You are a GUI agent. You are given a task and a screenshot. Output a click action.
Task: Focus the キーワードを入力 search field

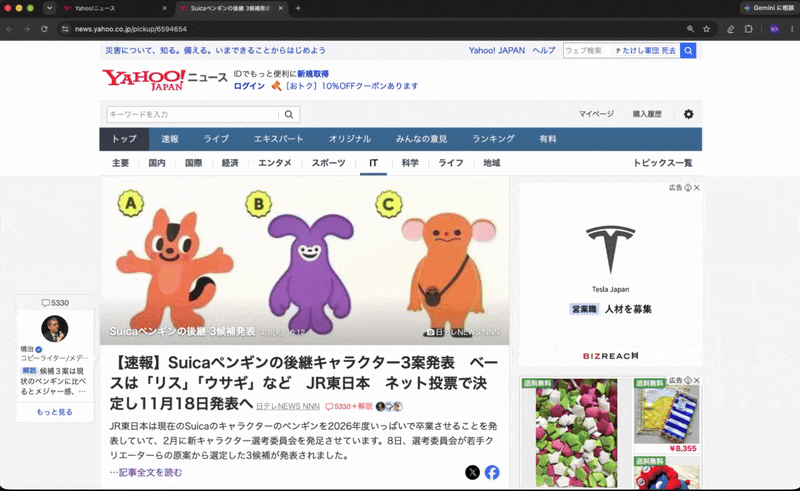[x=193, y=114]
